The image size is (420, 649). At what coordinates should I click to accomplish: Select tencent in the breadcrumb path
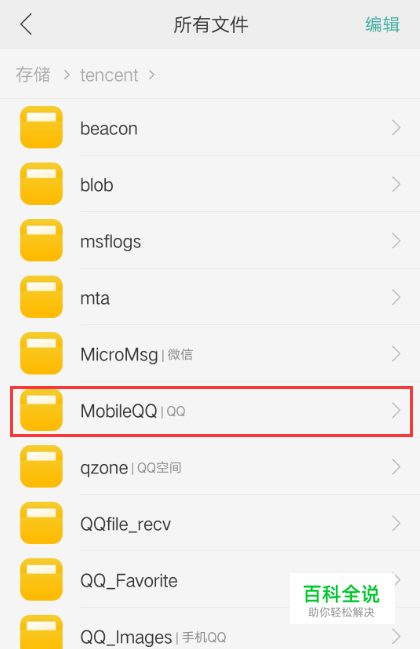(x=109, y=75)
